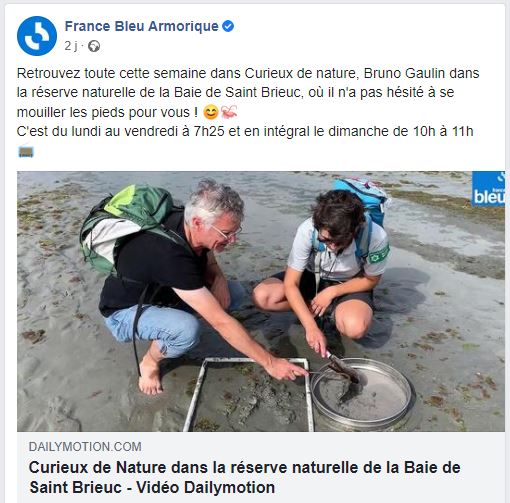Screen dimensions: 510x503
Task: Click the gray-haired man in the photo
Action: (x=187, y=283)
